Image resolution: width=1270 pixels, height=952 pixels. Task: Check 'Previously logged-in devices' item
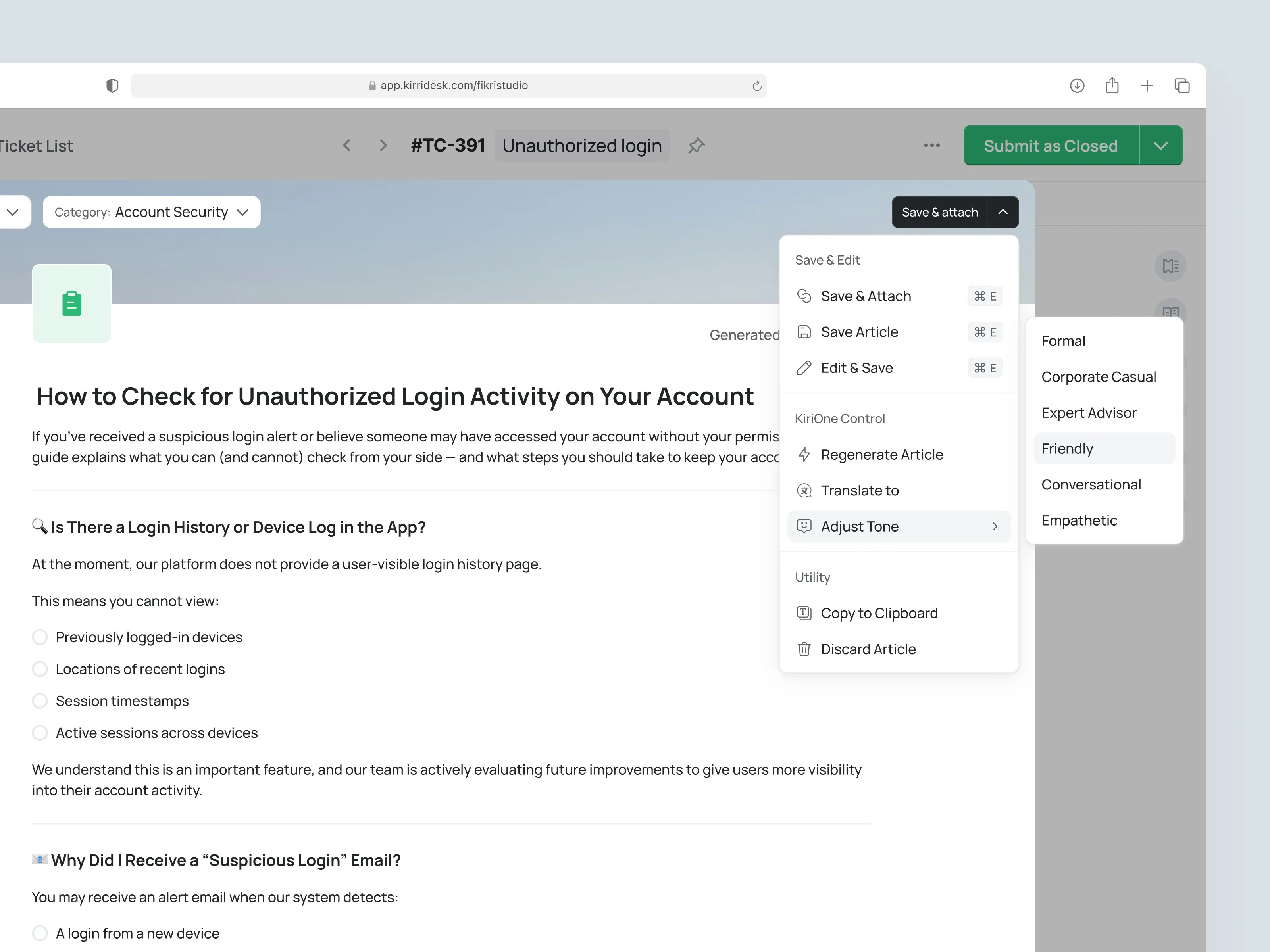click(x=40, y=637)
